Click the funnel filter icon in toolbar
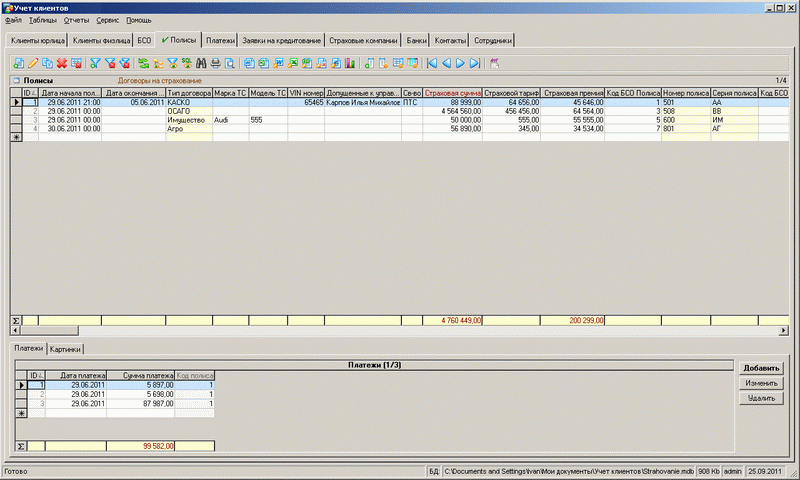This screenshot has width=800, height=480. pos(95,63)
